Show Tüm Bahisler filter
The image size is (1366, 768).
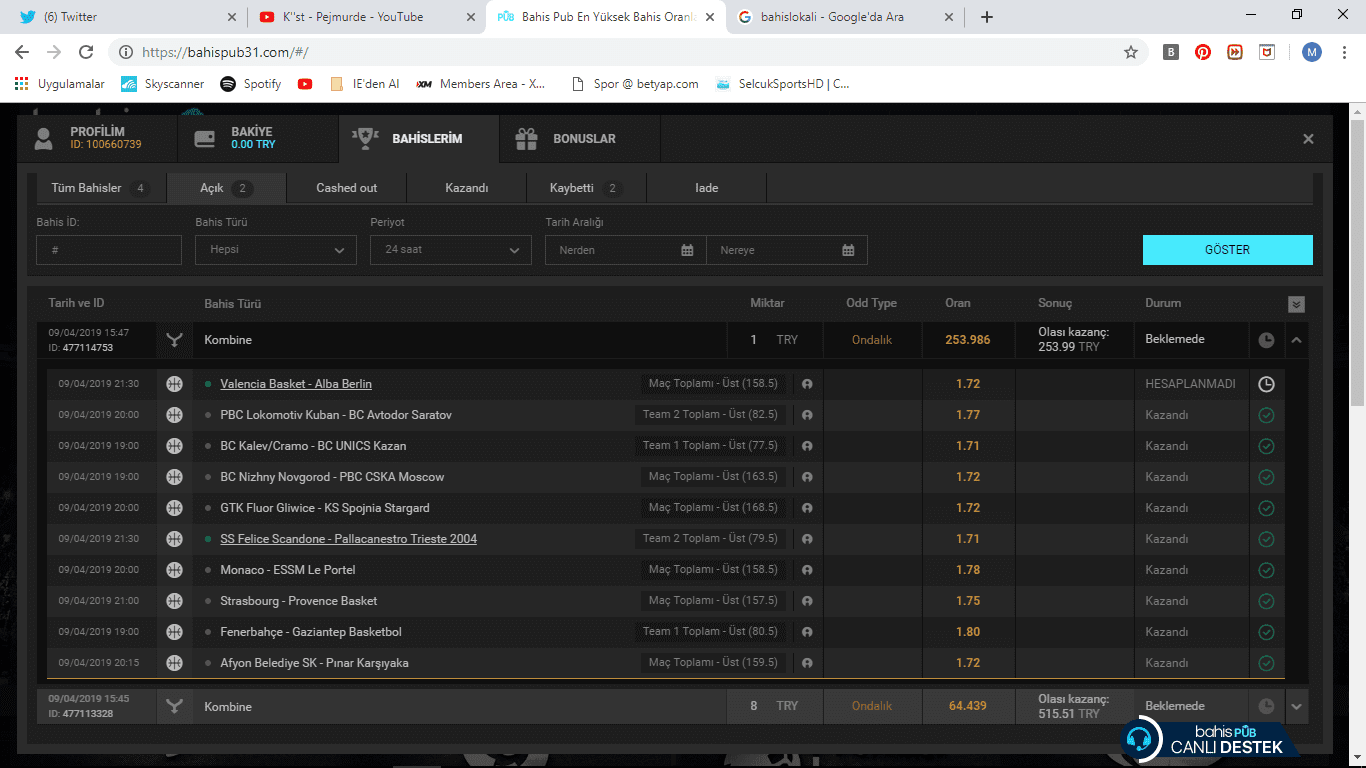pos(100,188)
